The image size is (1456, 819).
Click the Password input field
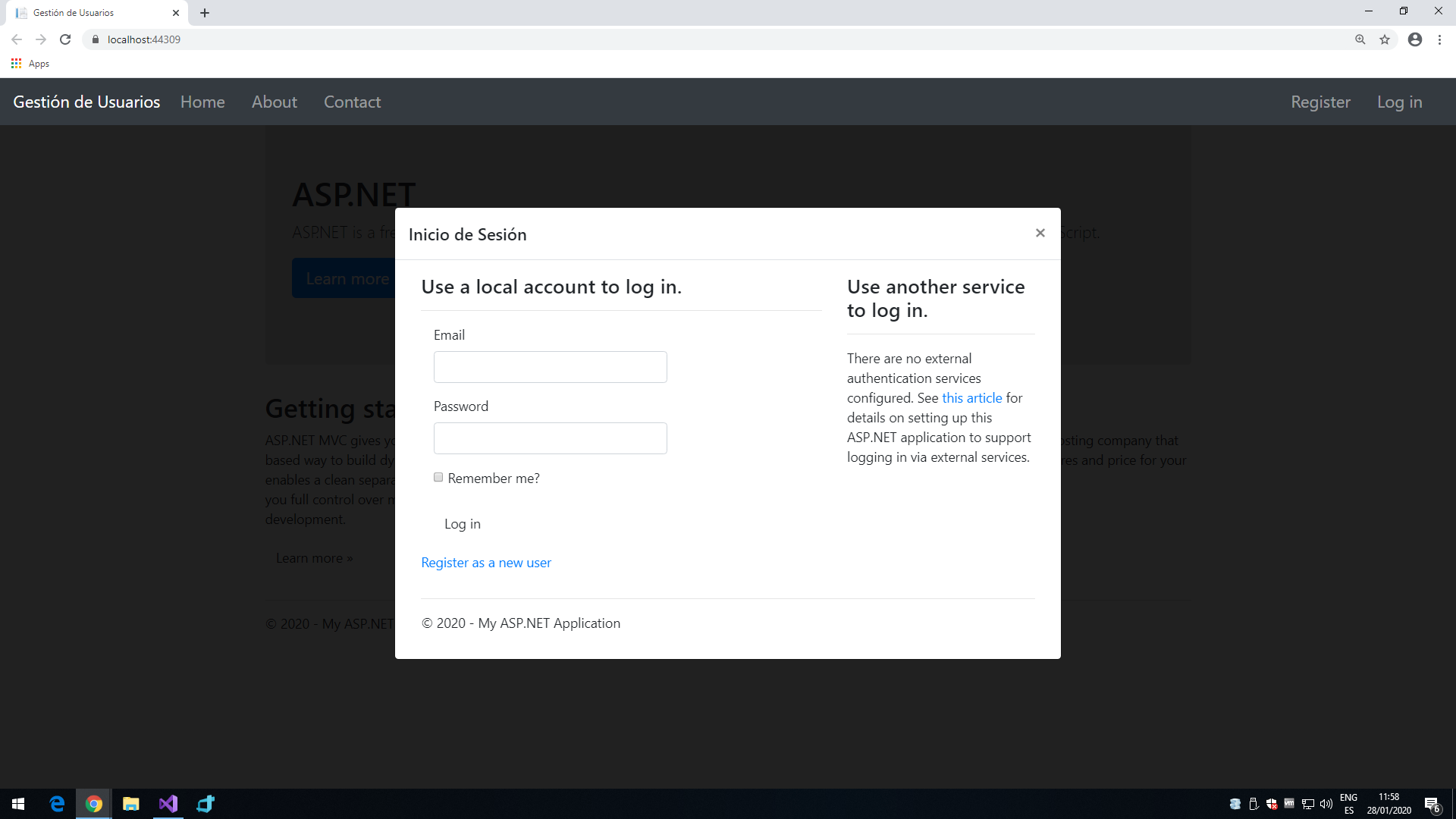pos(550,437)
